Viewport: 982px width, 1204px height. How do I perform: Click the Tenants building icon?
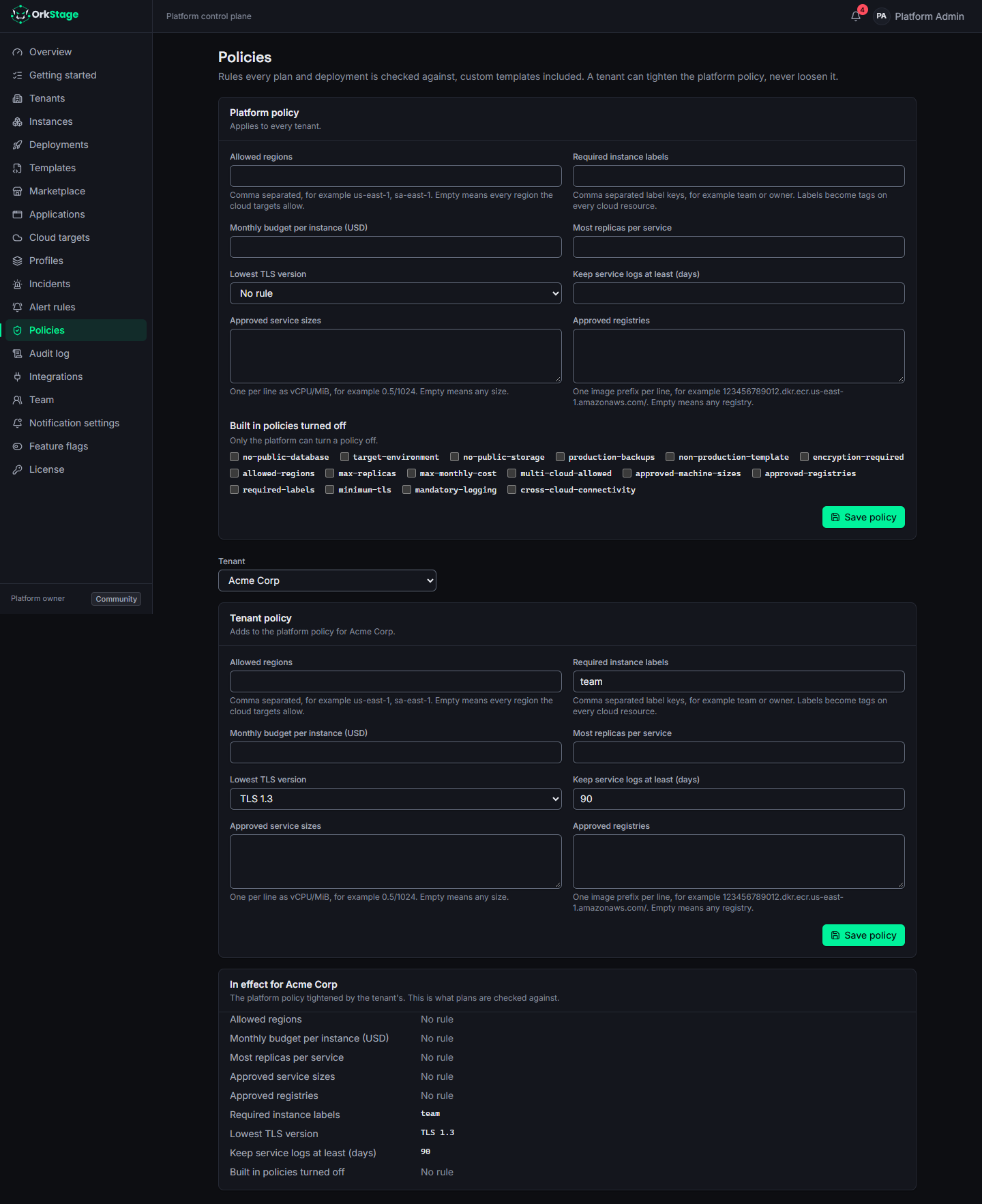[x=18, y=98]
